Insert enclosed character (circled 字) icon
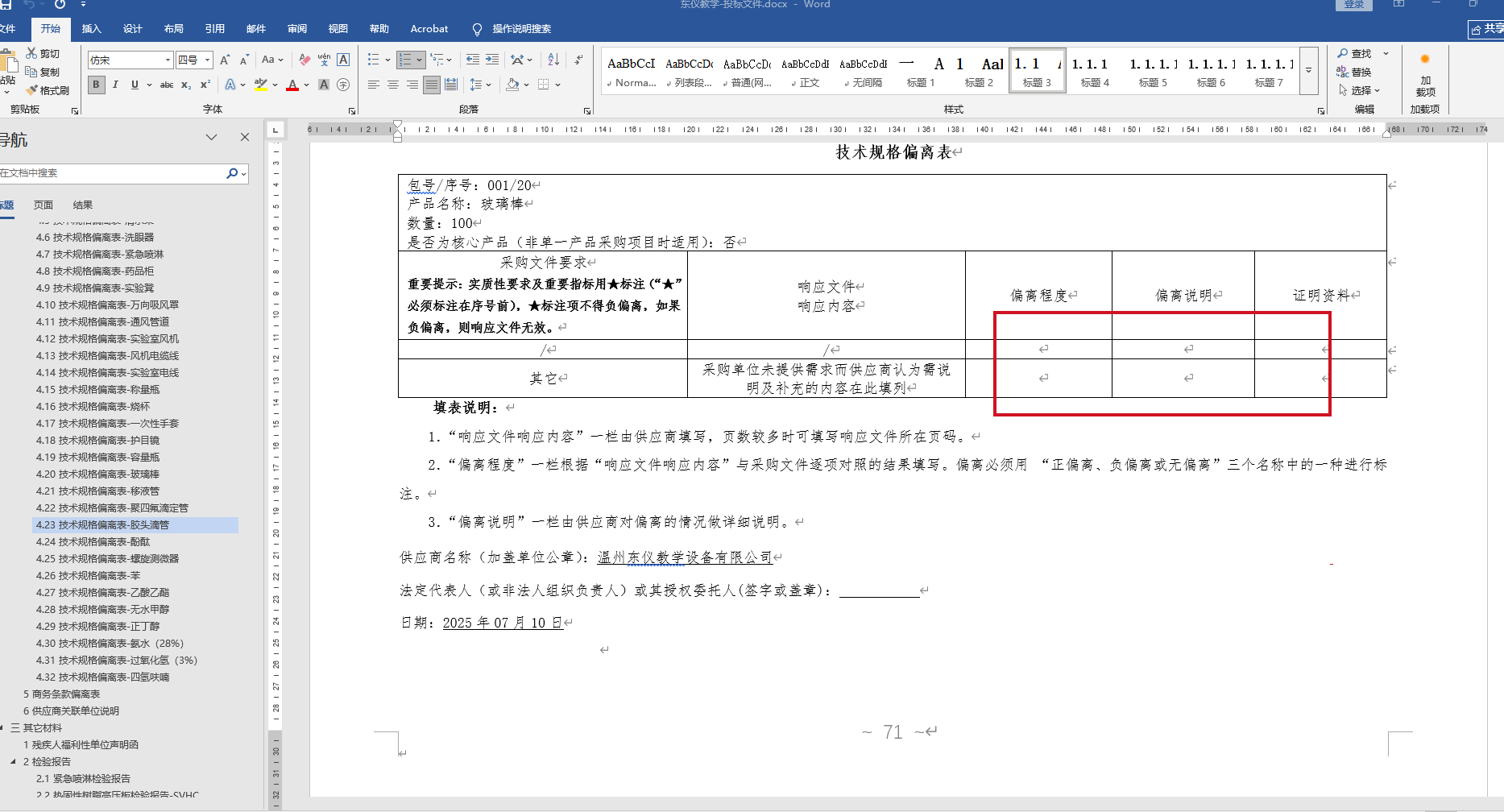The image size is (1504, 812). point(343,85)
